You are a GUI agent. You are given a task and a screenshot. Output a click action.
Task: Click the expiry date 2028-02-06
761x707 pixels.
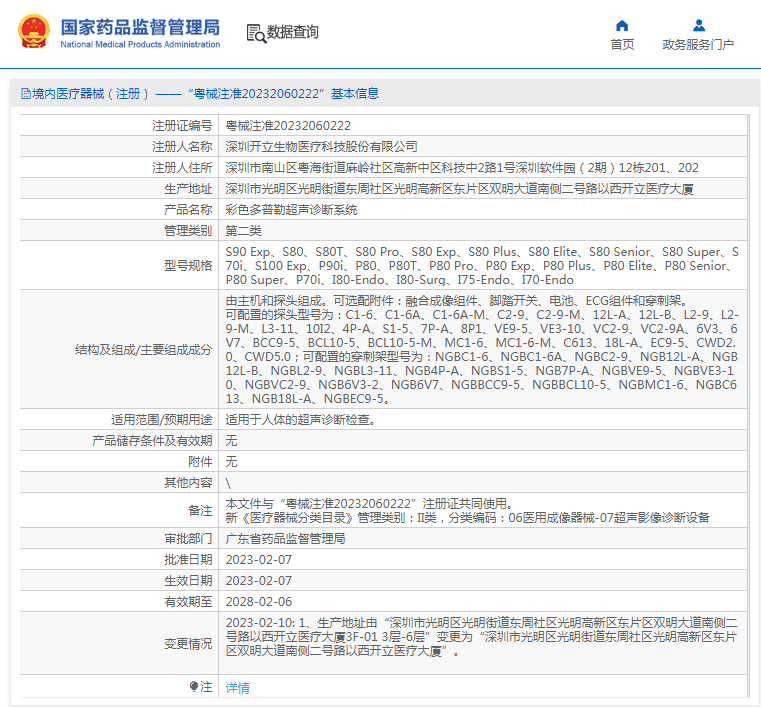258,602
